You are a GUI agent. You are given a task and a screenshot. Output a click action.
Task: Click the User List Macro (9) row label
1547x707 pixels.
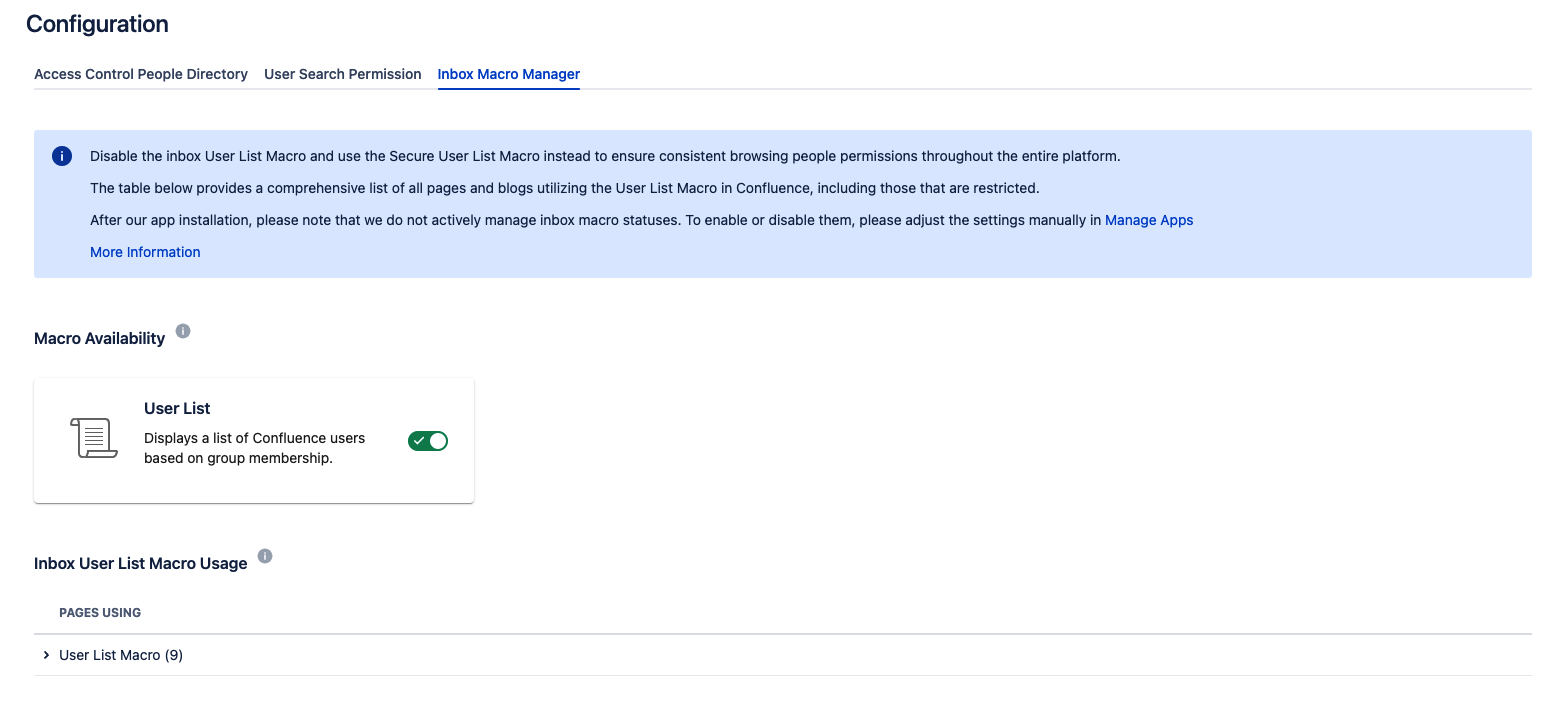point(121,655)
